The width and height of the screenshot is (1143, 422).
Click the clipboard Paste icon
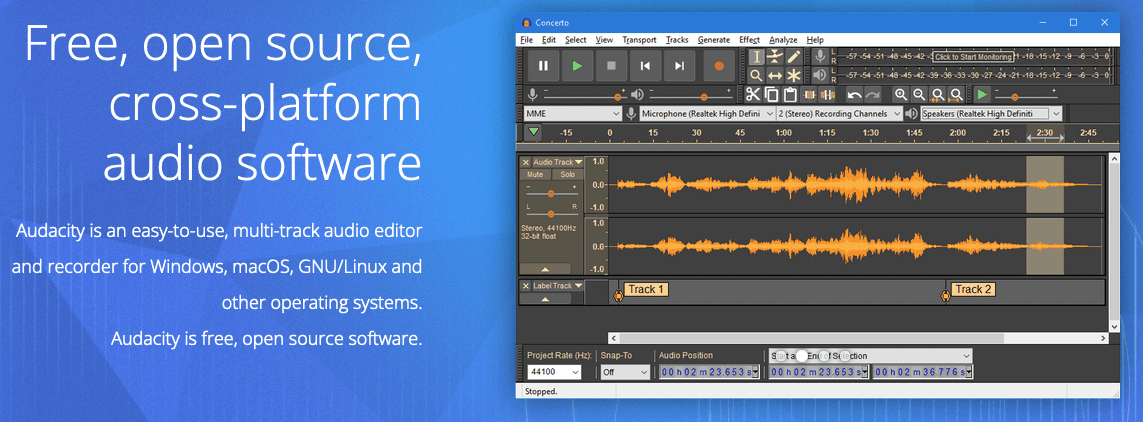pos(790,94)
